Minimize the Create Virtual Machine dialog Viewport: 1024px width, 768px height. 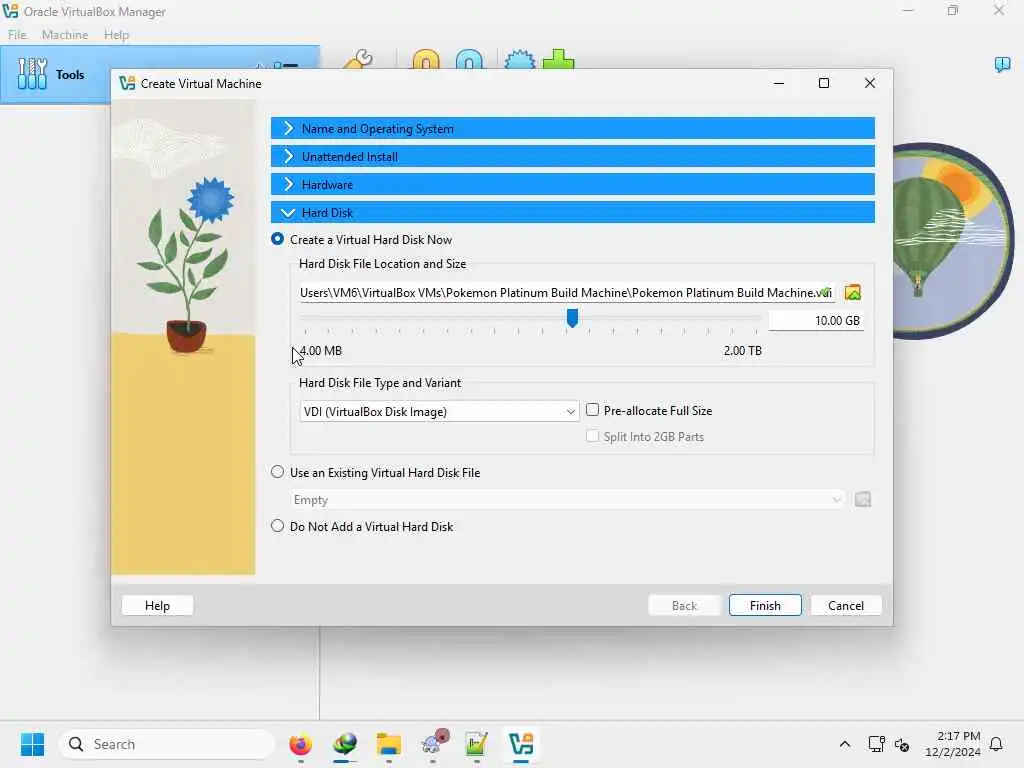[778, 83]
